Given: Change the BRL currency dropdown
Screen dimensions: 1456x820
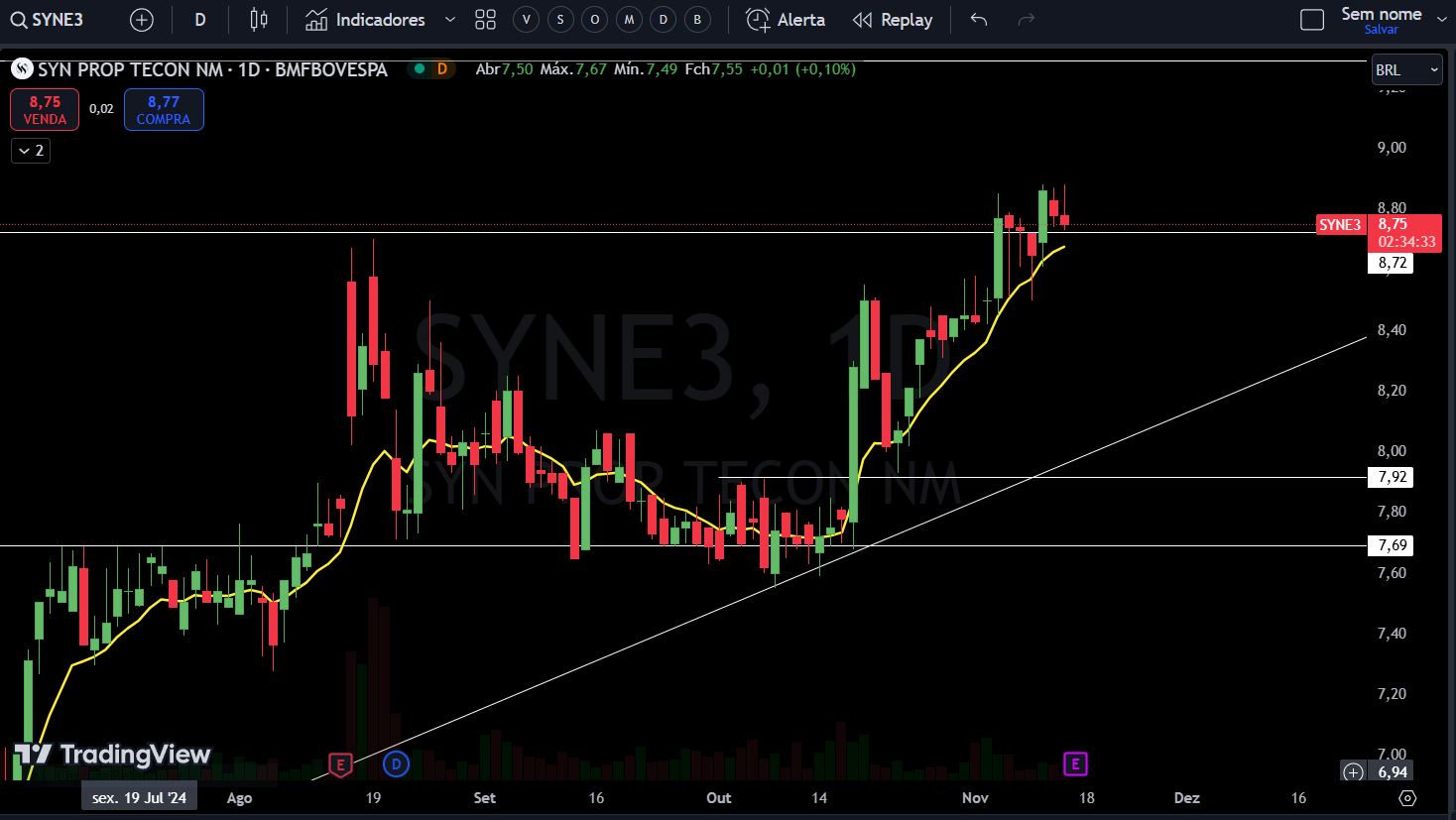Looking at the screenshot, I should coord(1406,69).
